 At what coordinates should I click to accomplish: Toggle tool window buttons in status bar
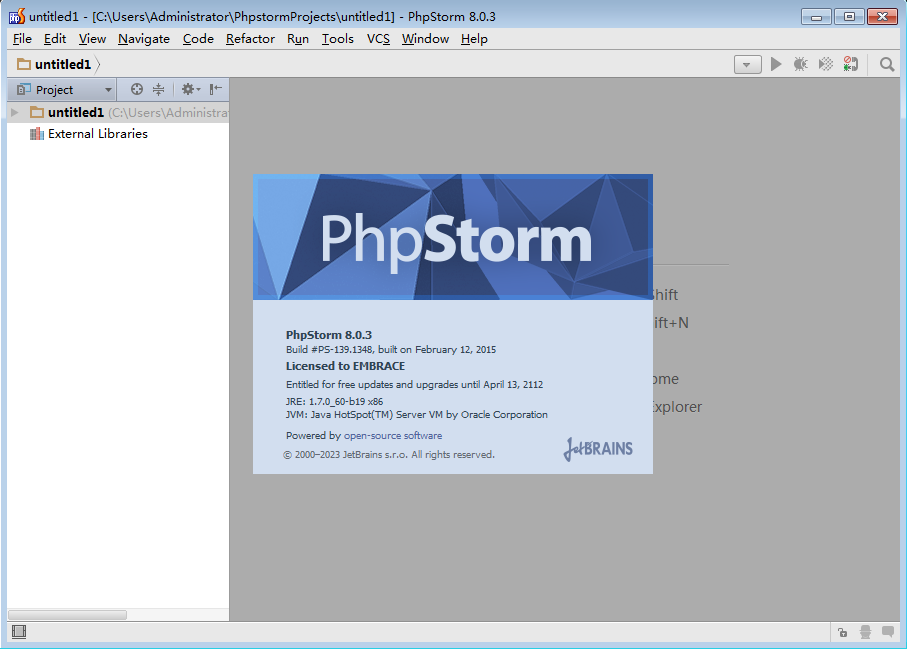[x=19, y=632]
